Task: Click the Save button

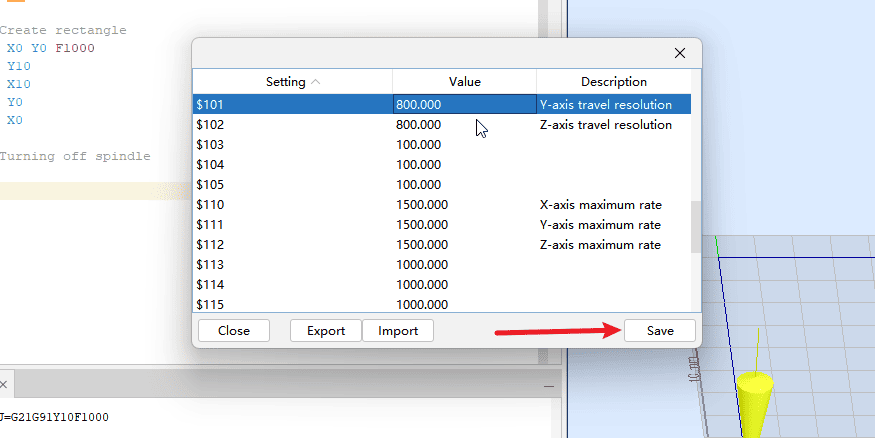Action: [x=659, y=331]
